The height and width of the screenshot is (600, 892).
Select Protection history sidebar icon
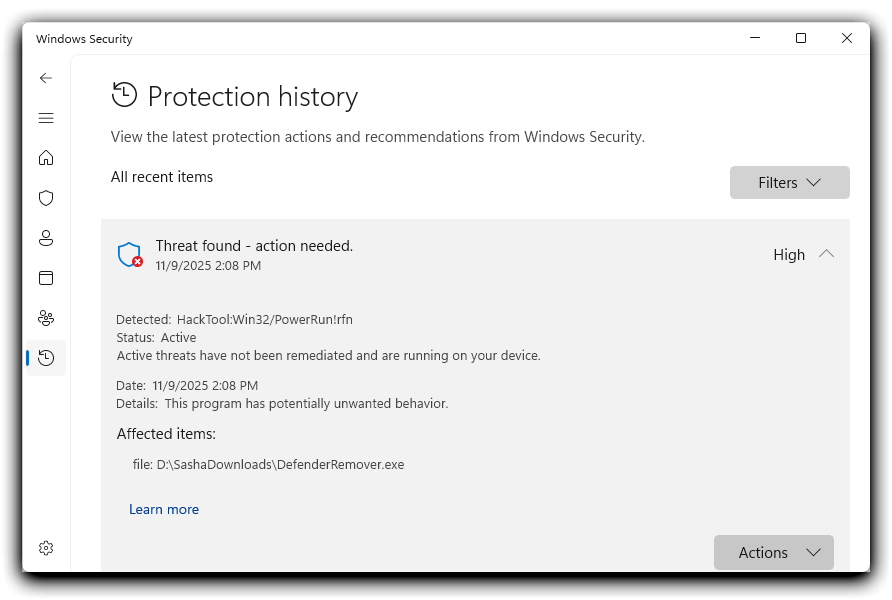tap(46, 358)
